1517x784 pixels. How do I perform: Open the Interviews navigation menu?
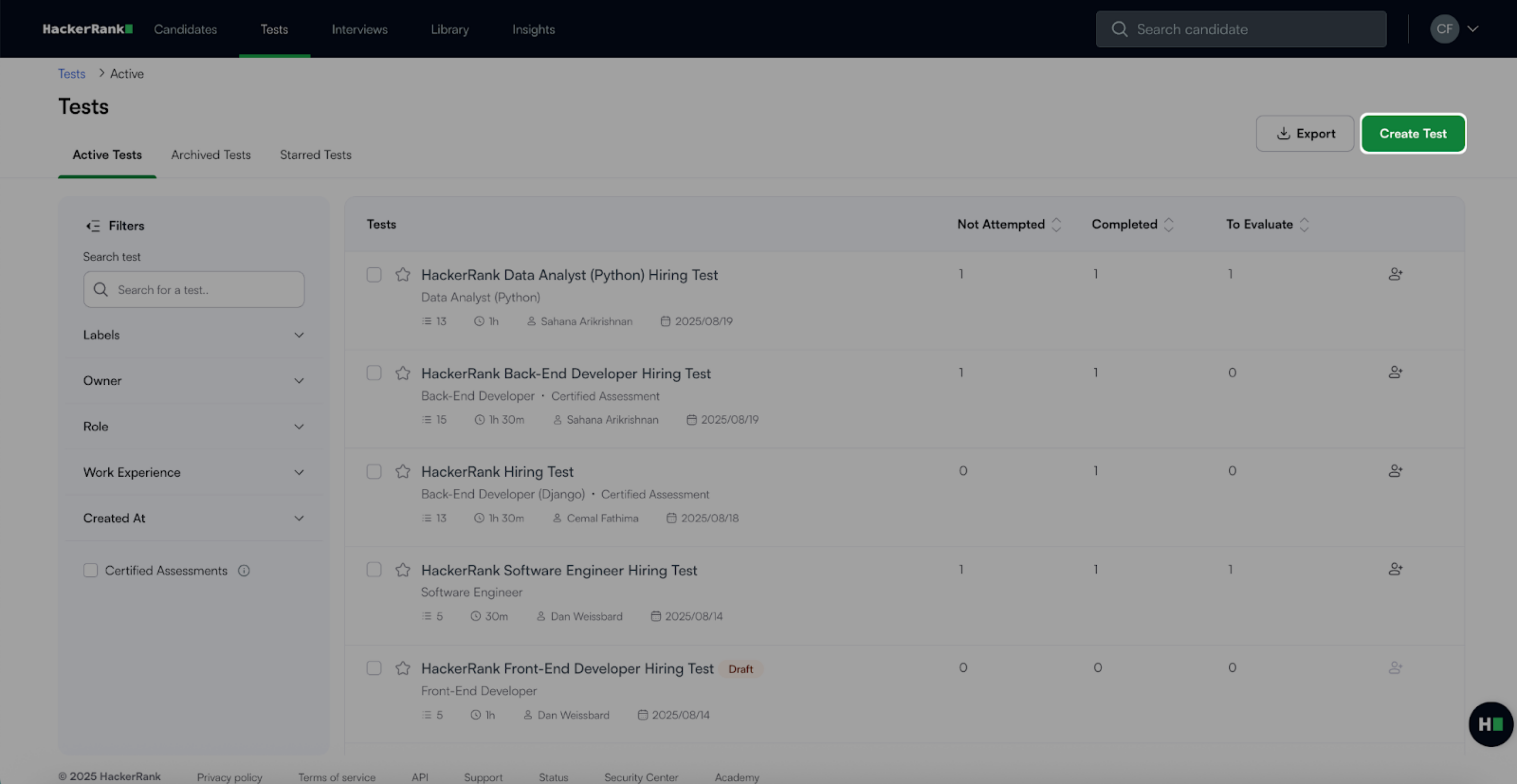click(359, 29)
